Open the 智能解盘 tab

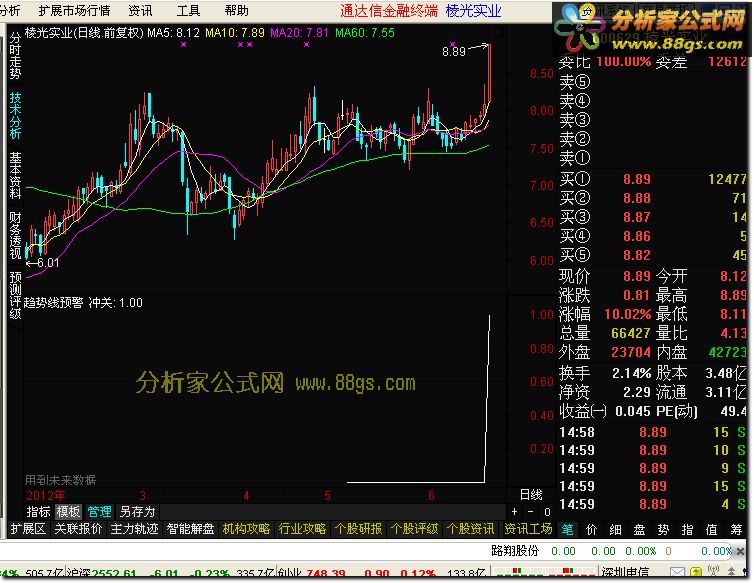click(190, 529)
